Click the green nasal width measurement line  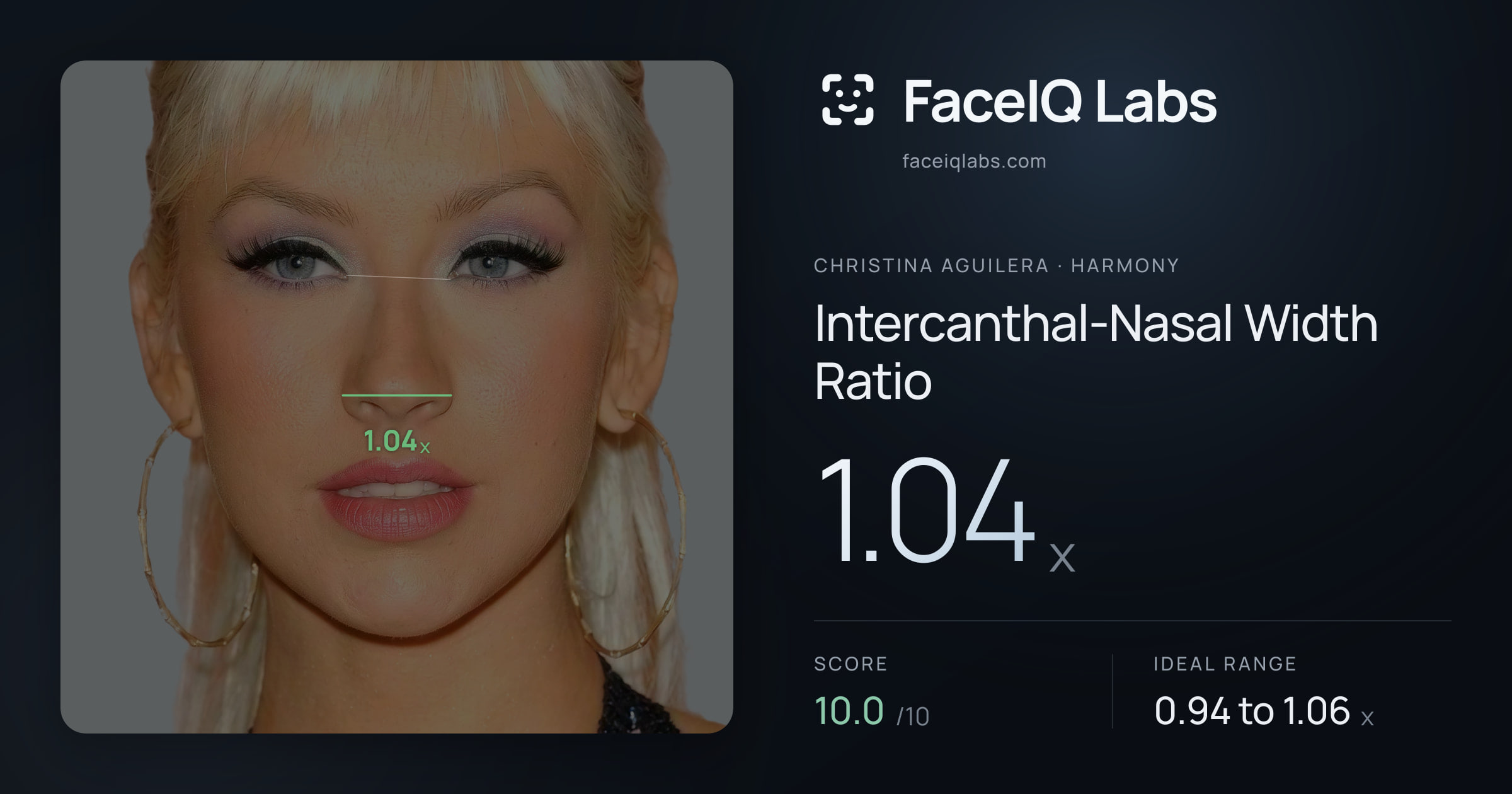coord(397,395)
